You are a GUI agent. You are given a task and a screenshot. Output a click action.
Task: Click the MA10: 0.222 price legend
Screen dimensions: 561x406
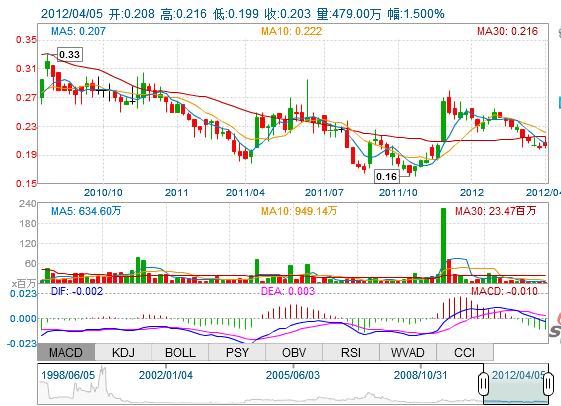[291, 31]
